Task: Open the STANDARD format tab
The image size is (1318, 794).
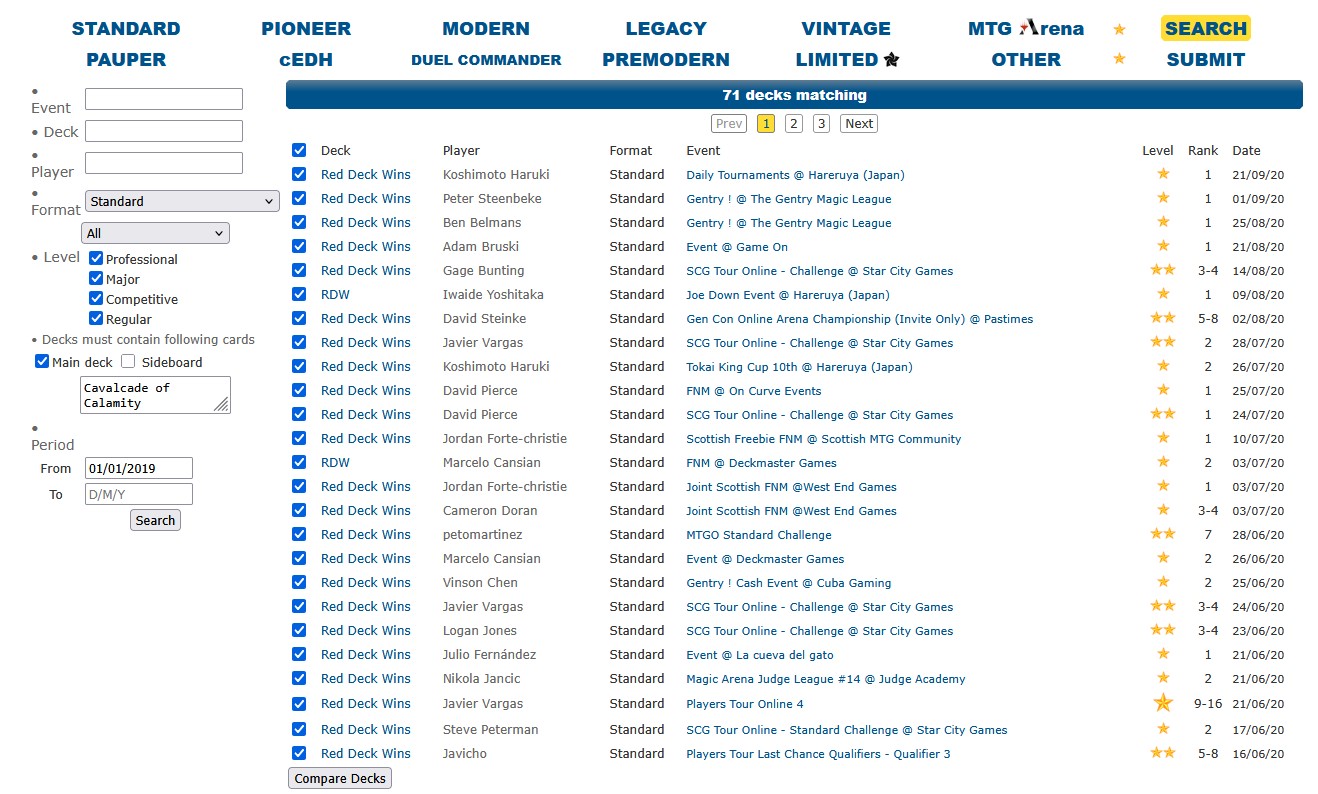Action: (x=126, y=29)
